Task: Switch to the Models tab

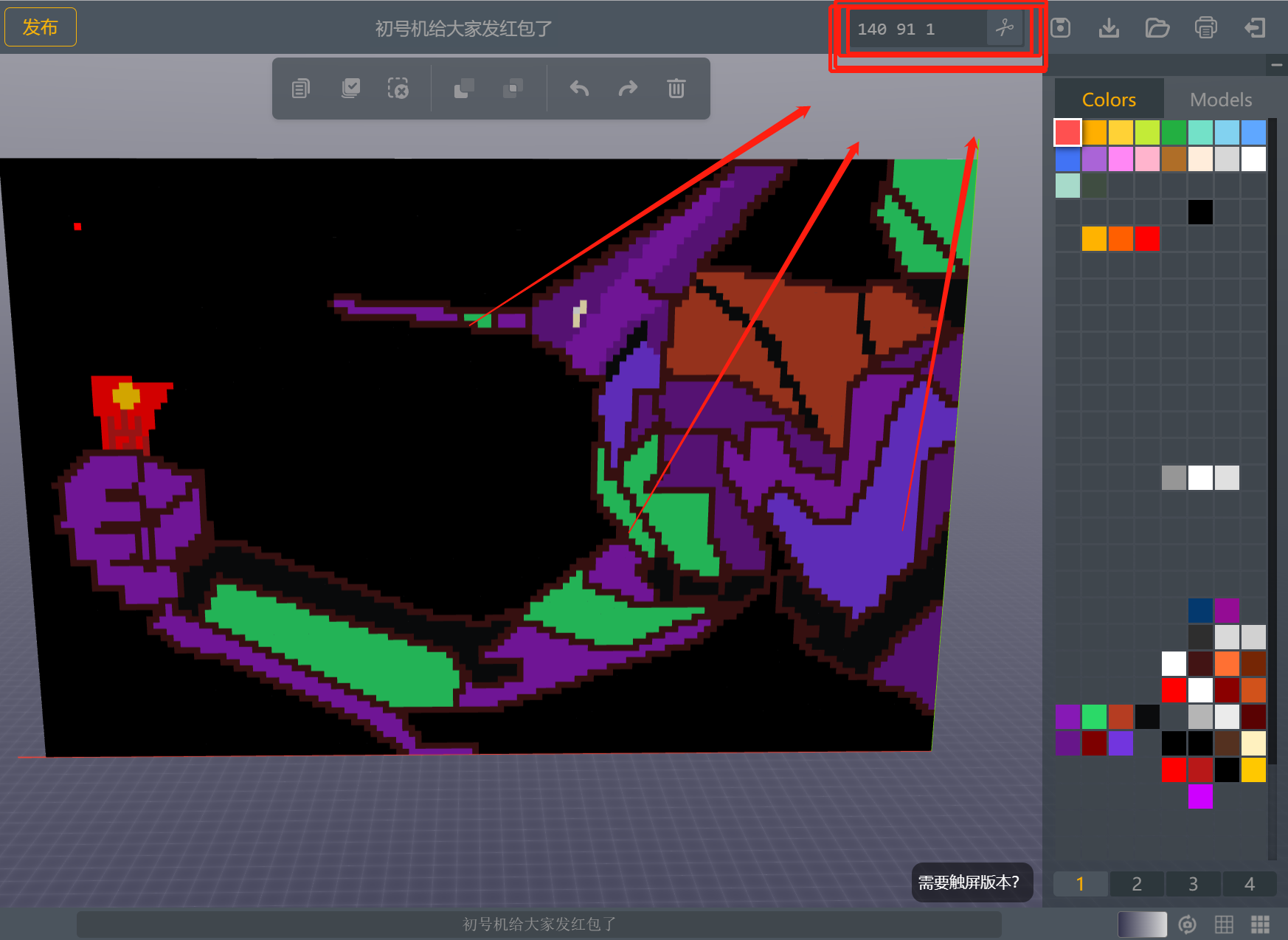Action: click(1221, 99)
